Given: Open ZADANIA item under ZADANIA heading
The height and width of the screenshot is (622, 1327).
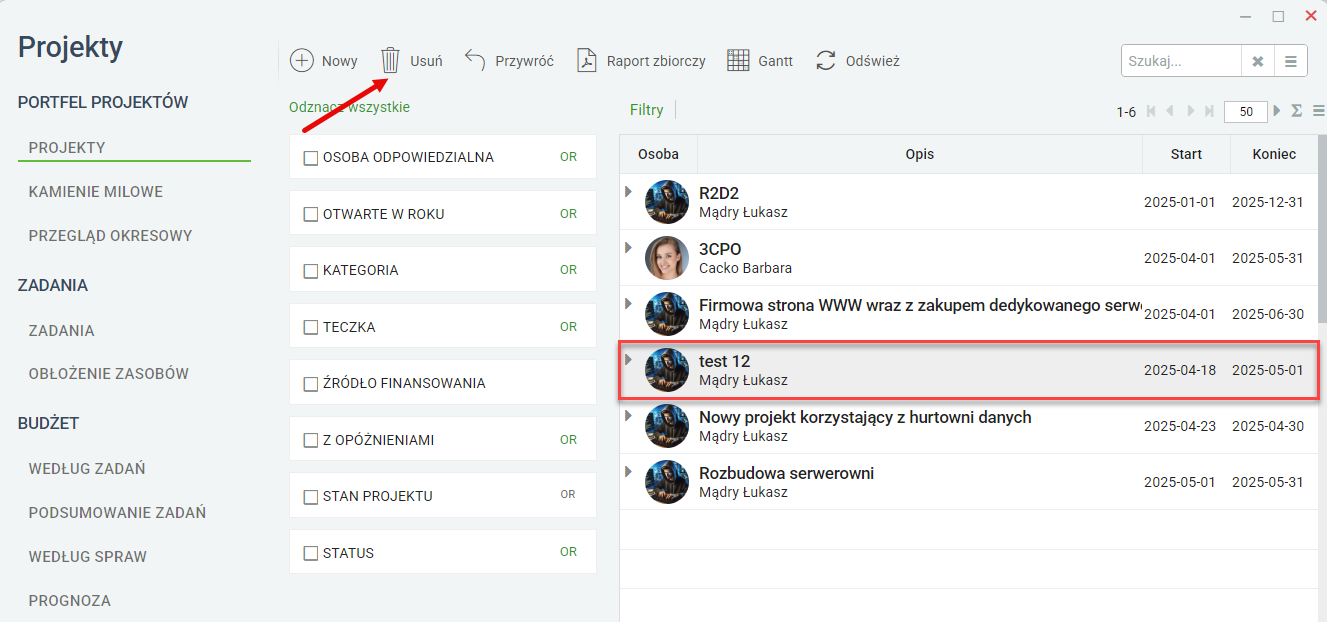Looking at the screenshot, I should [x=62, y=330].
